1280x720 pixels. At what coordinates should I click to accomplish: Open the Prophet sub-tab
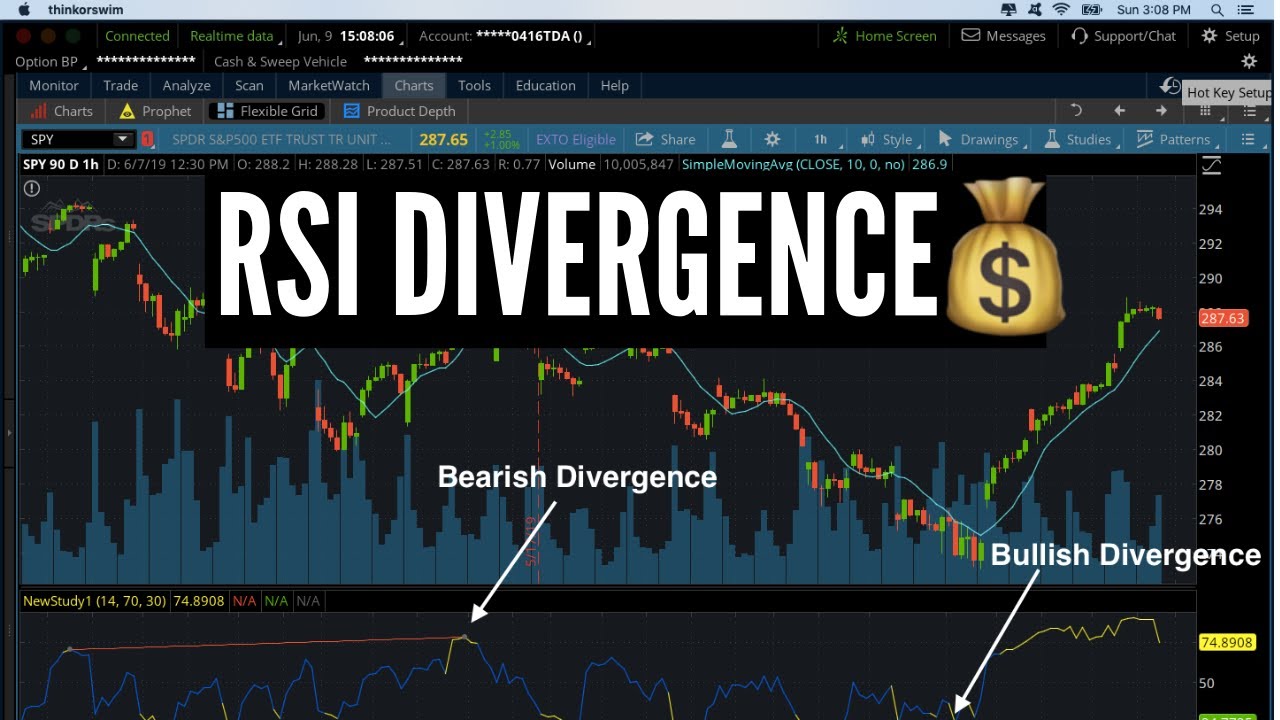155,111
